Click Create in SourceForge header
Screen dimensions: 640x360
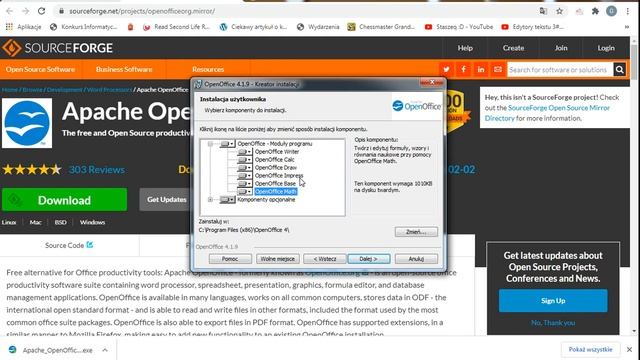[513, 48]
